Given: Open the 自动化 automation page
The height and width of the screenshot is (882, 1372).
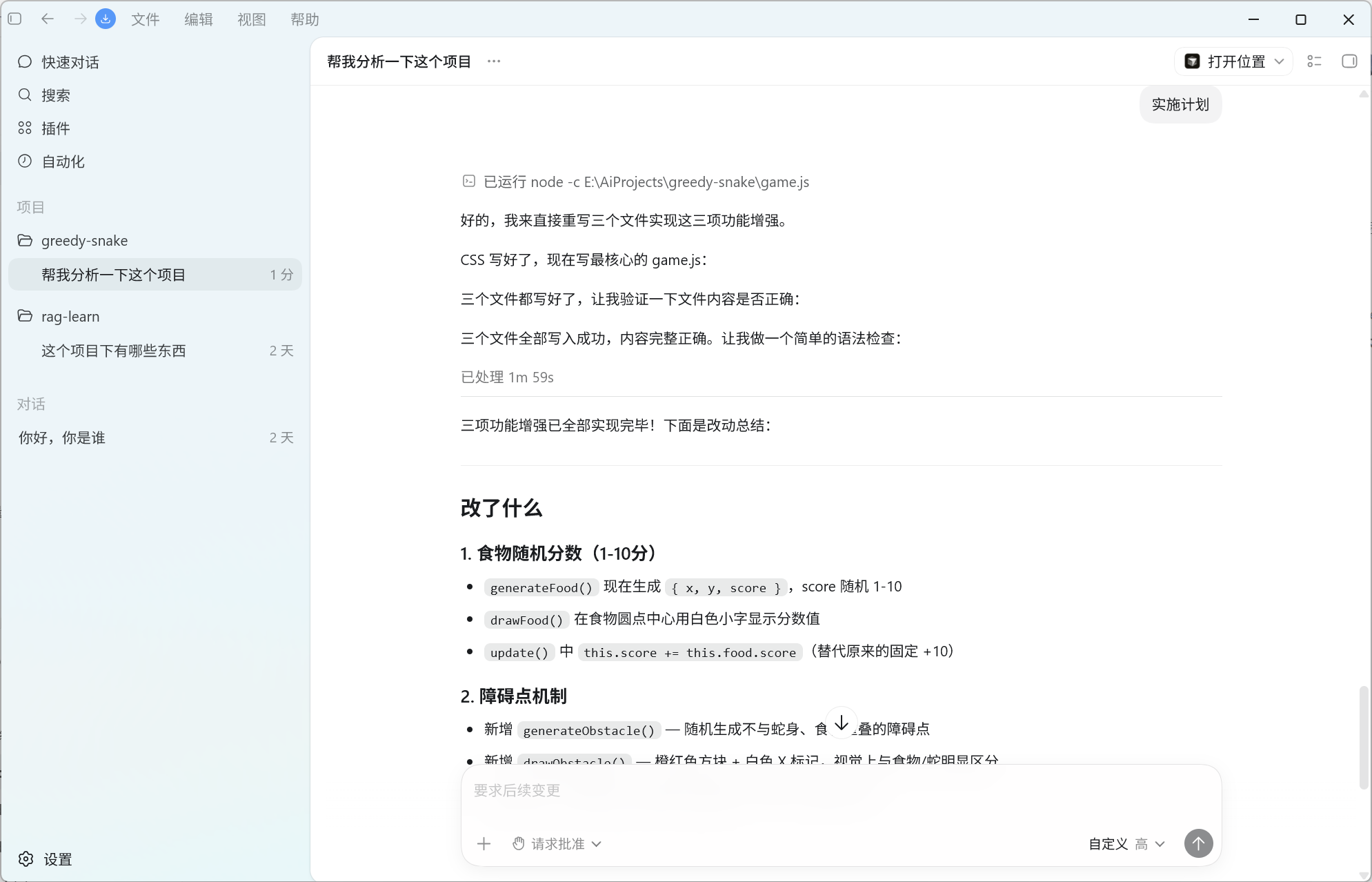Looking at the screenshot, I should click(155, 161).
